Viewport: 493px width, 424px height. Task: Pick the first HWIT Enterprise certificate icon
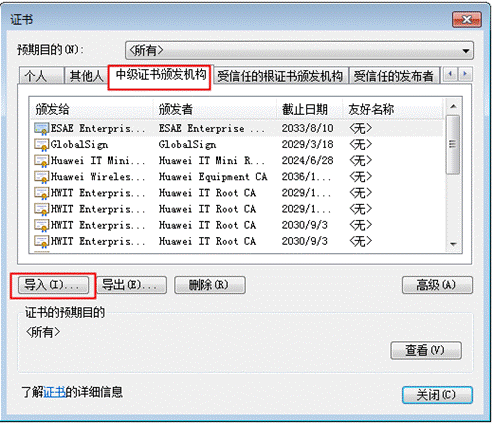(x=41, y=193)
